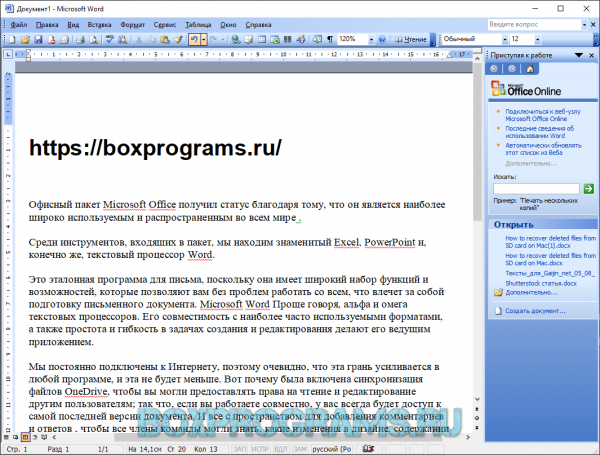Insert a hyperlink with the globe icon

[x=236, y=39]
